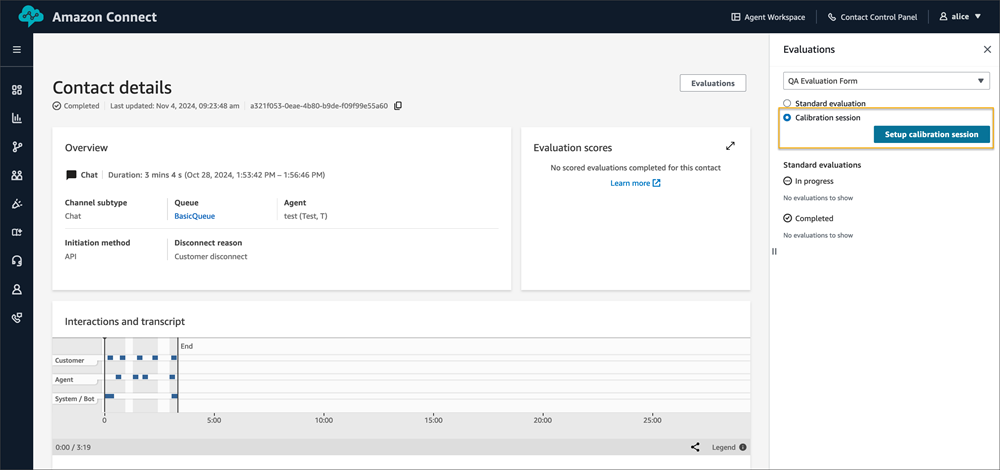Screen dimensions: 1000x470
Task: Click the Evaluations button
Action: pyautogui.click(x=712, y=84)
